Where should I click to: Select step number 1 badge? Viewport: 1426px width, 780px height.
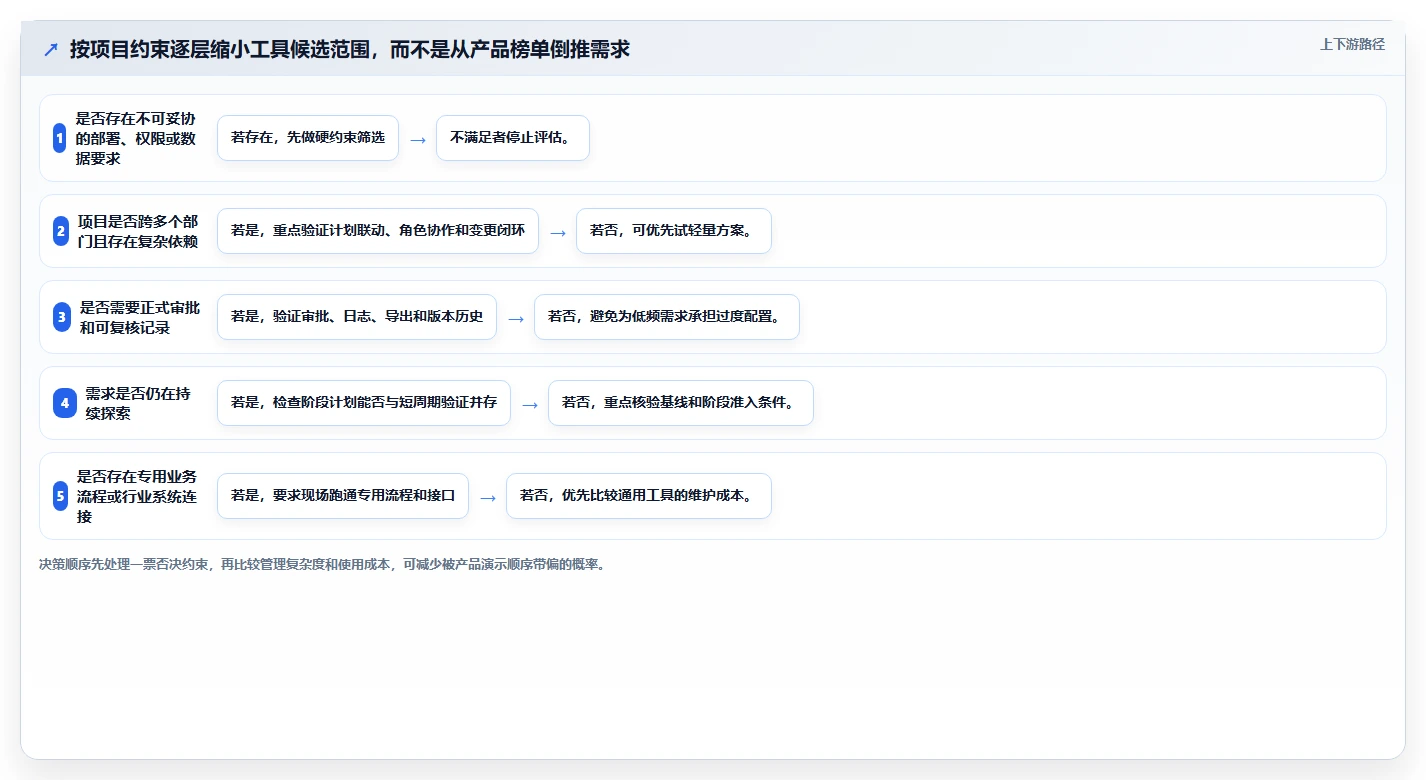point(60,138)
